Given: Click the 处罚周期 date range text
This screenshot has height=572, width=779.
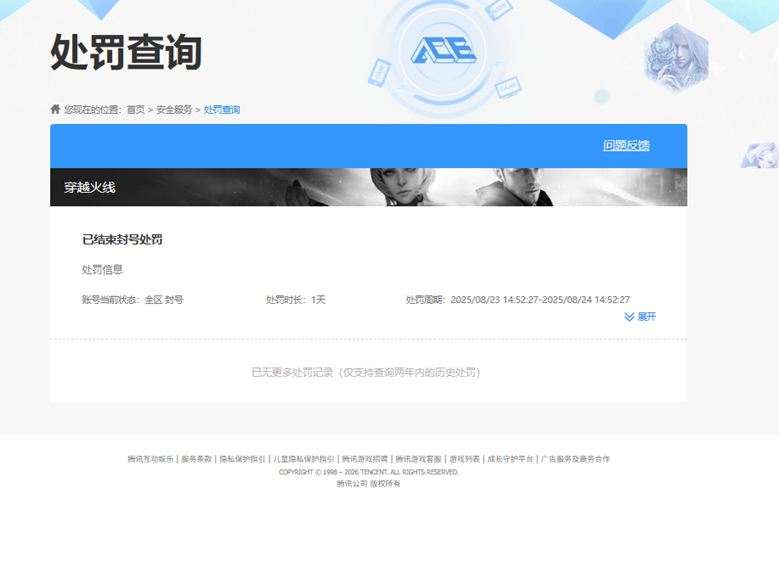Looking at the screenshot, I should point(518,300).
